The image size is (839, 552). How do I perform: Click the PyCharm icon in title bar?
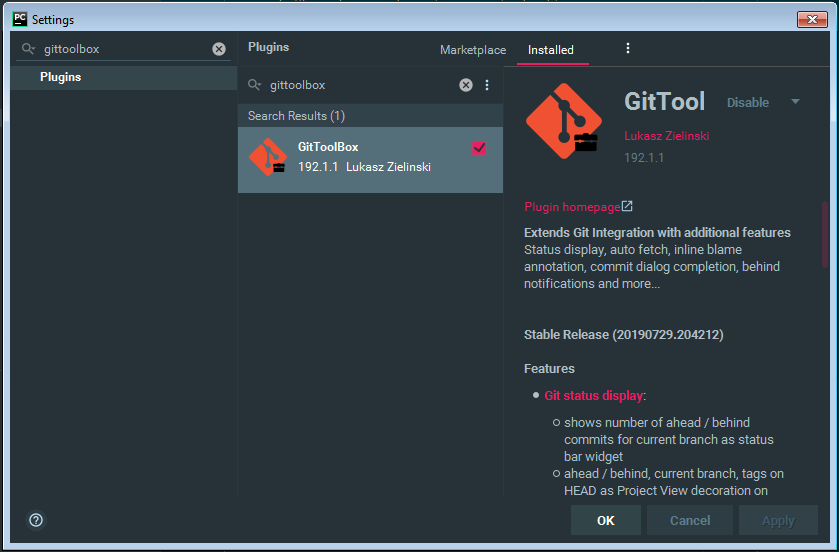click(x=20, y=19)
